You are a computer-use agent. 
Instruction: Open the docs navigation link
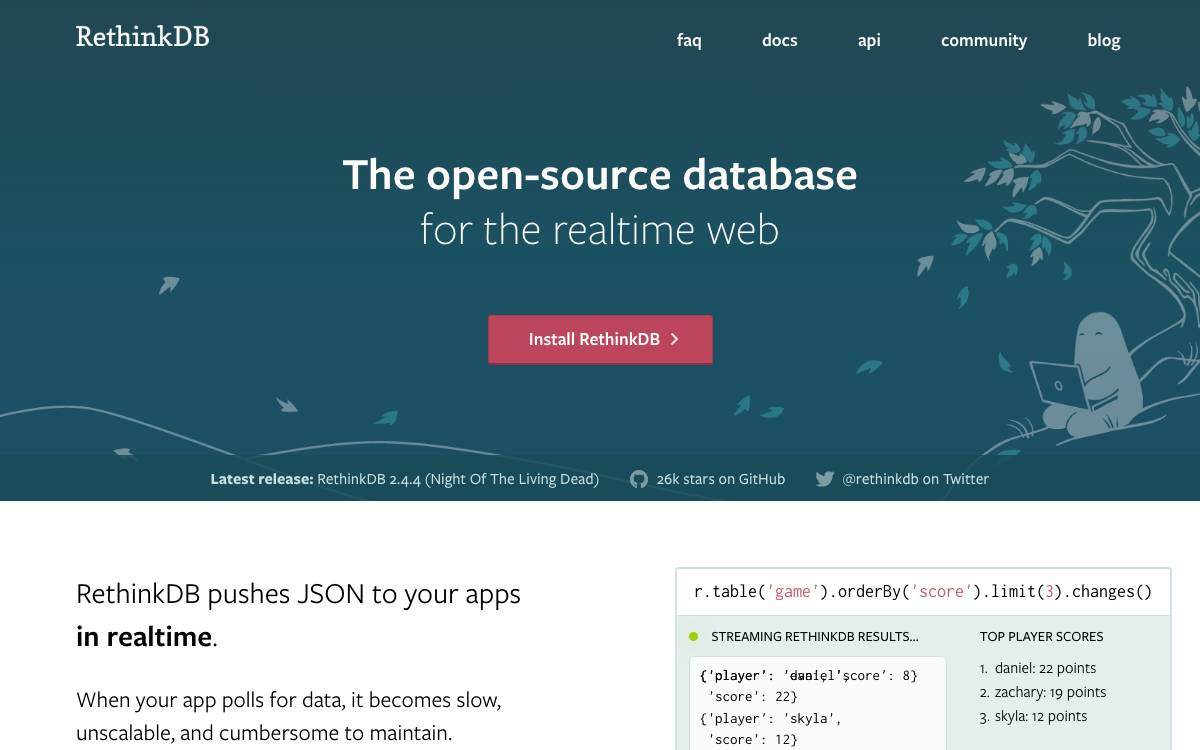779,40
